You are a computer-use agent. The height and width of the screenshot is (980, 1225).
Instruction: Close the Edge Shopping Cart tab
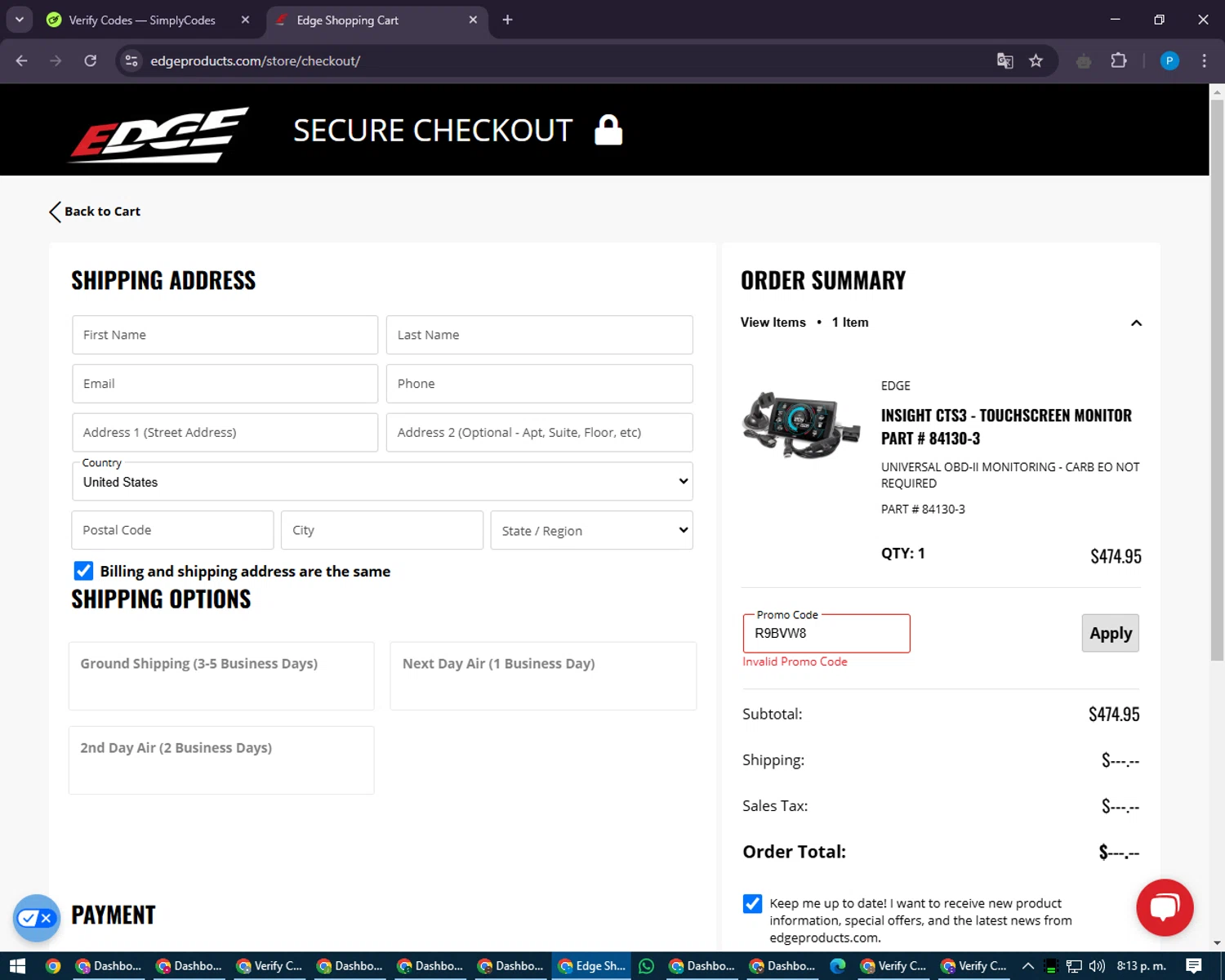[x=473, y=20]
